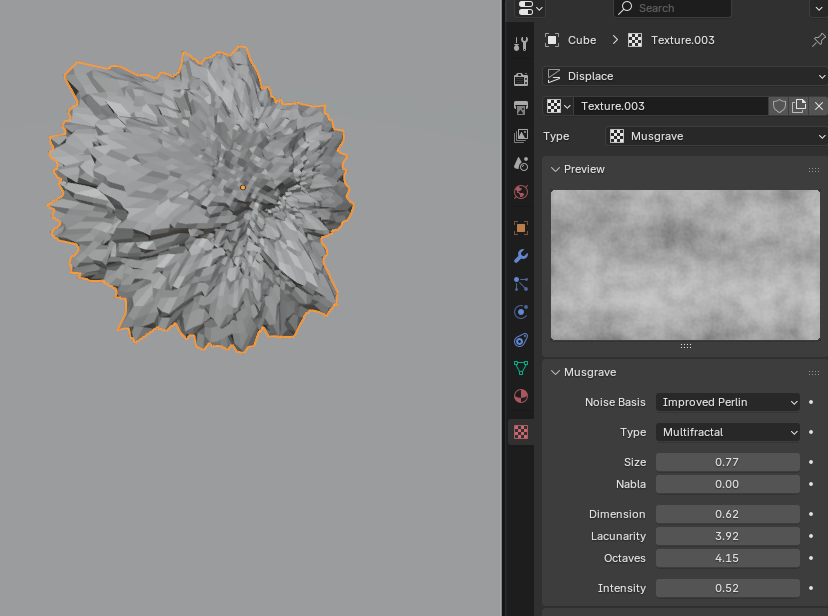Open the Render properties tab
The image size is (828, 616).
[520, 79]
